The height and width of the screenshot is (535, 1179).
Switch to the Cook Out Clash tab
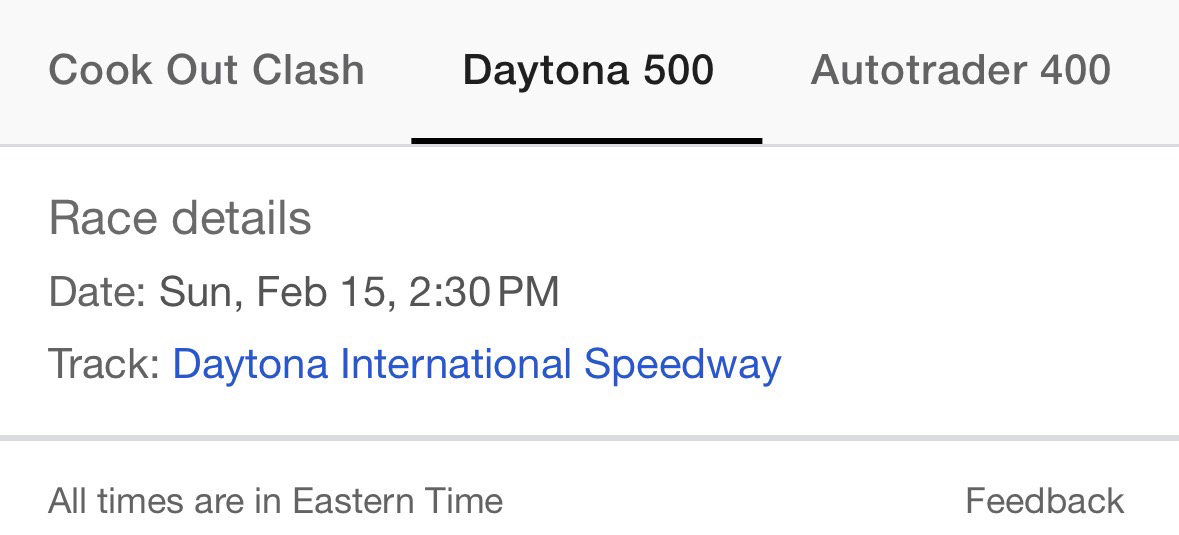coord(206,70)
